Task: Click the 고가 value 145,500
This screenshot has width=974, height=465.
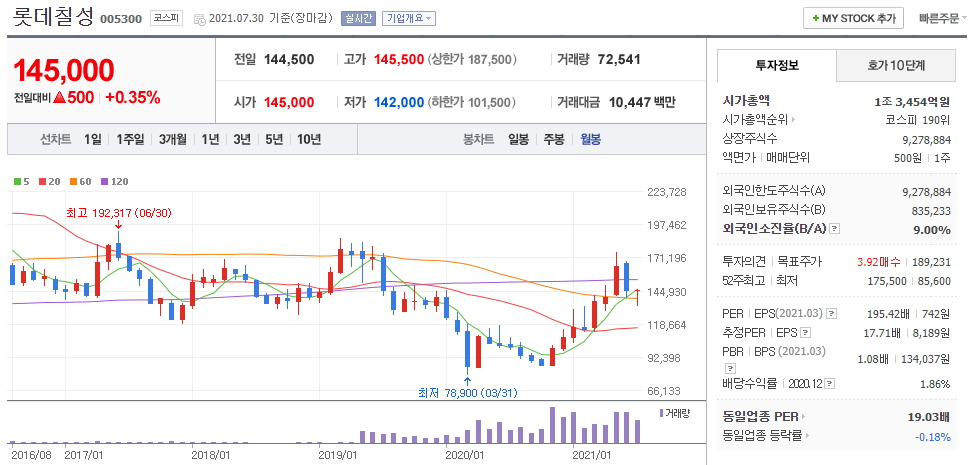Action: tap(399, 60)
